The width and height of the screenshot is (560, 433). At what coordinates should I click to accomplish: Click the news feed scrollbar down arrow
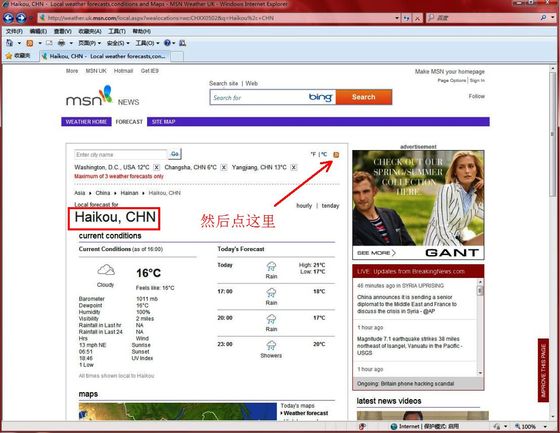coord(480,373)
